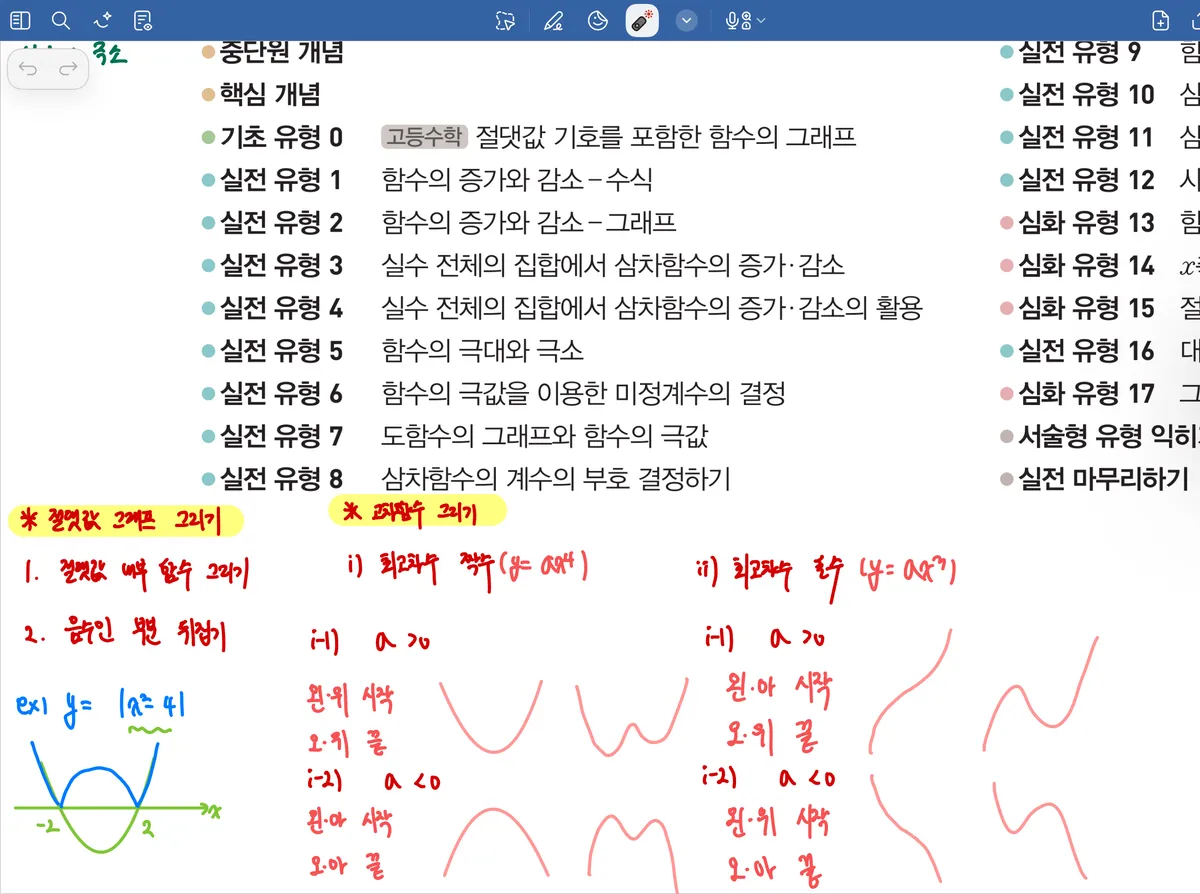Click '실전 유형 4' label

(281, 308)
